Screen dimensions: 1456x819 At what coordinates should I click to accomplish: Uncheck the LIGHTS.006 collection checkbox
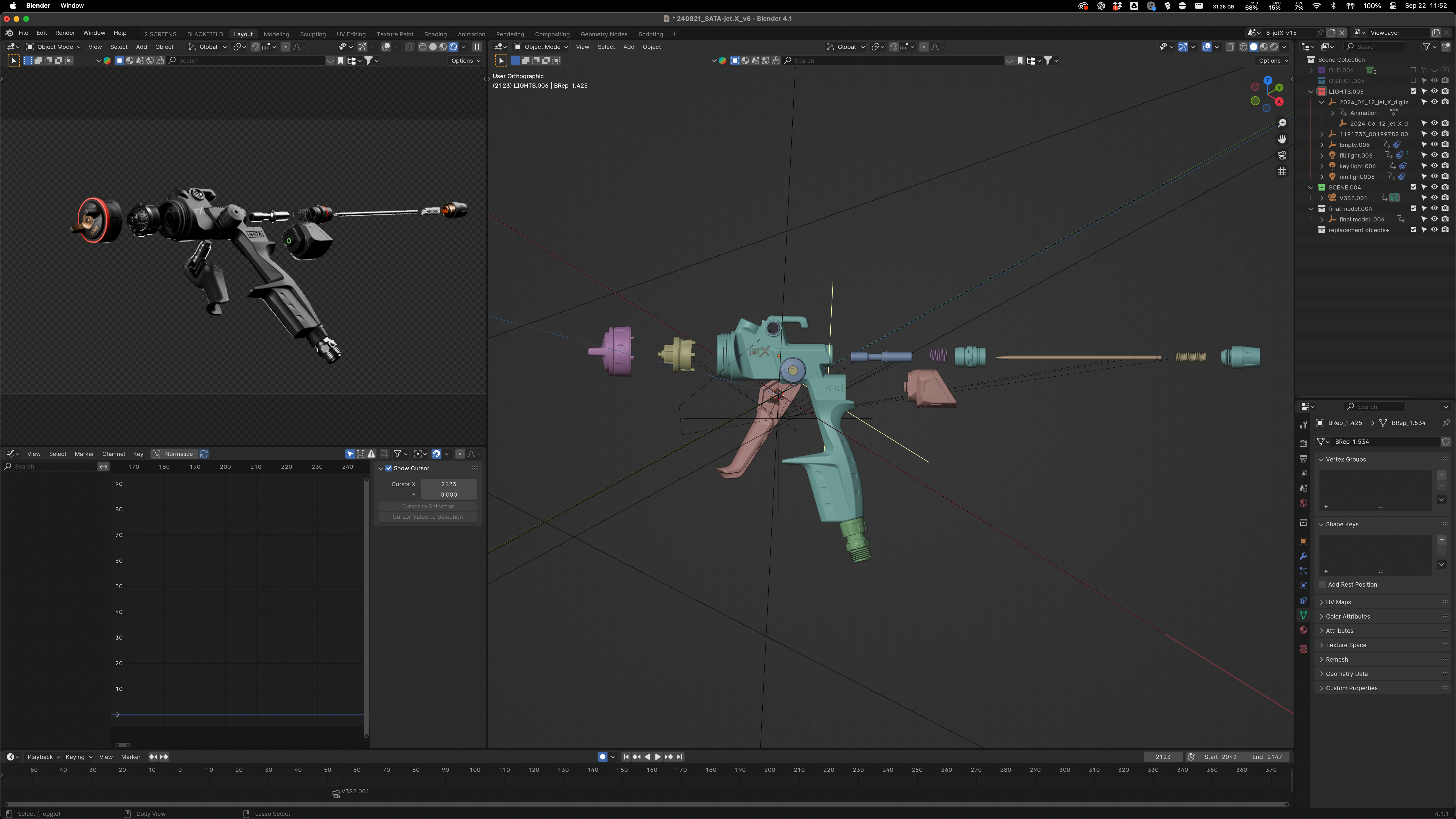[x=1414, y=91]
